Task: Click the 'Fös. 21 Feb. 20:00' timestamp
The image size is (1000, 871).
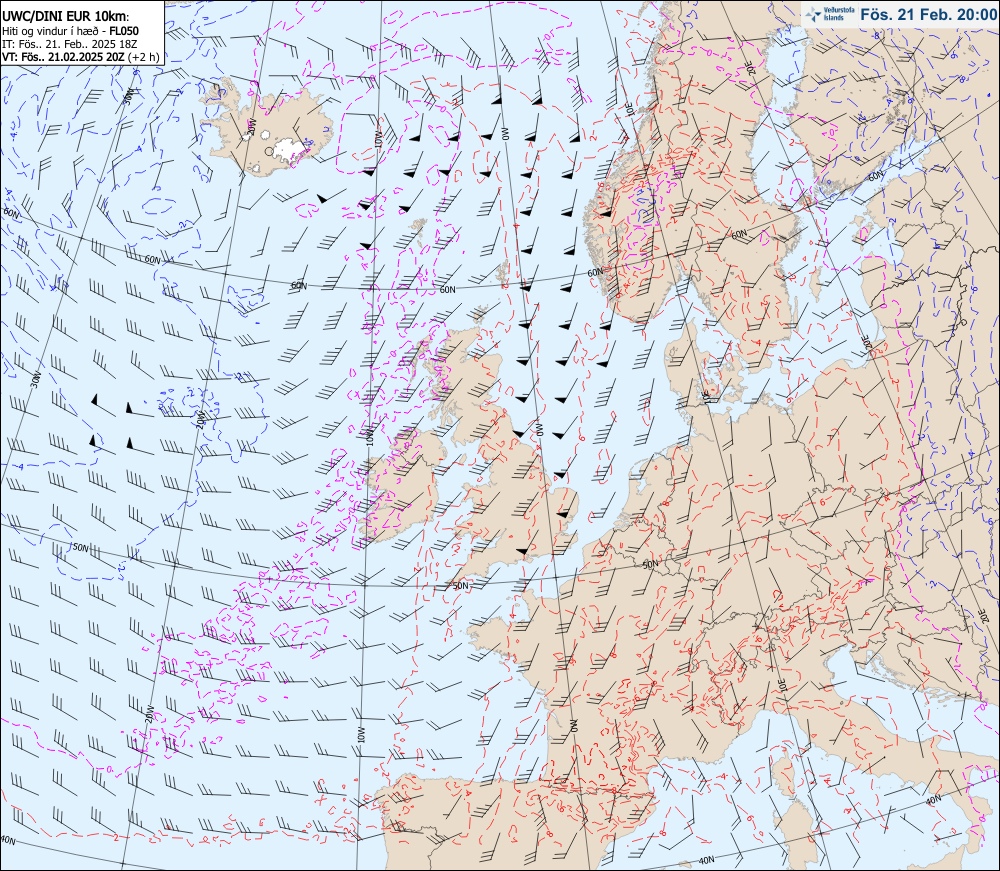Action: click(x=928, y=14)
